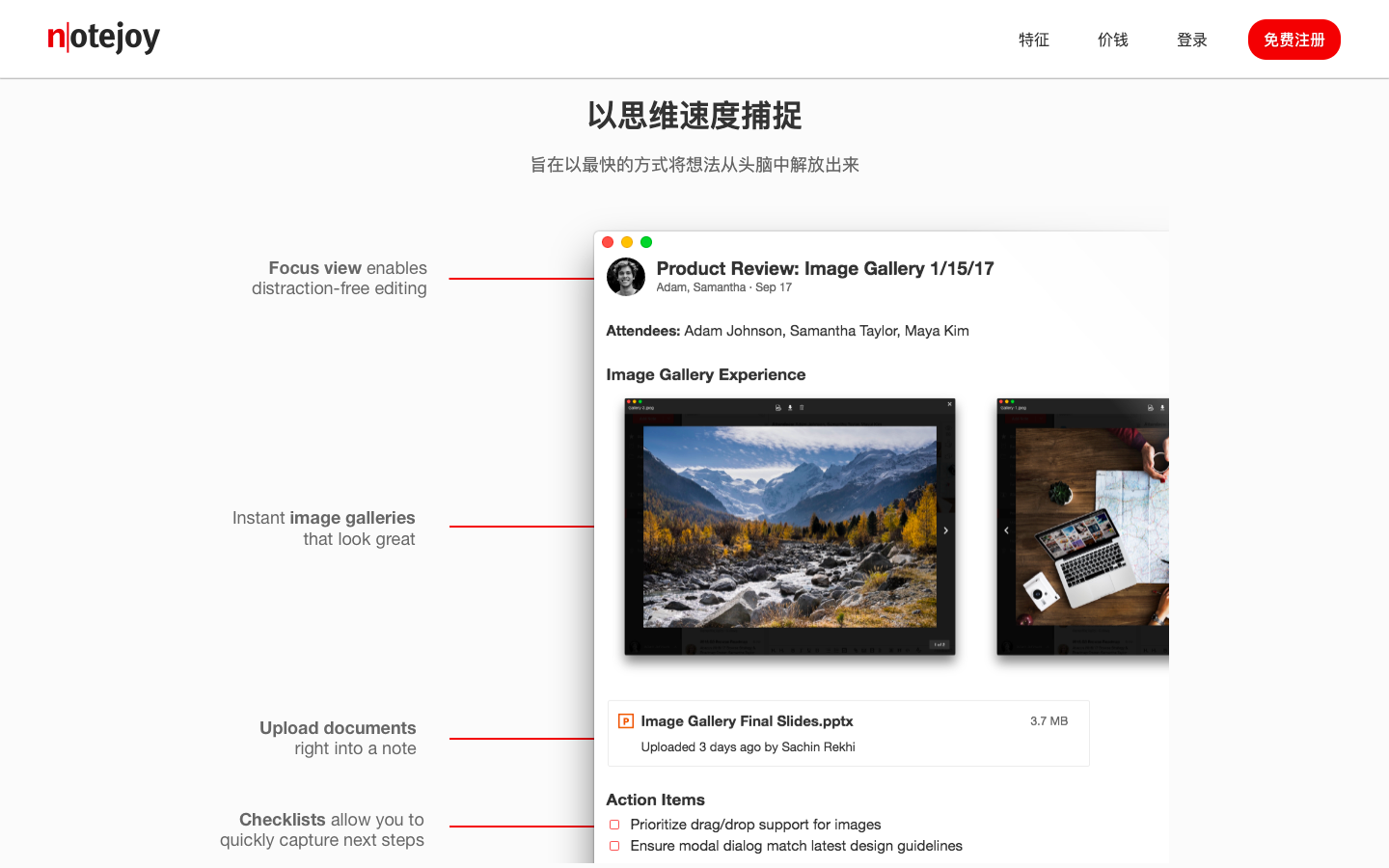
Task: Click the red 免费注册 button
Action: click(1294, 40)
